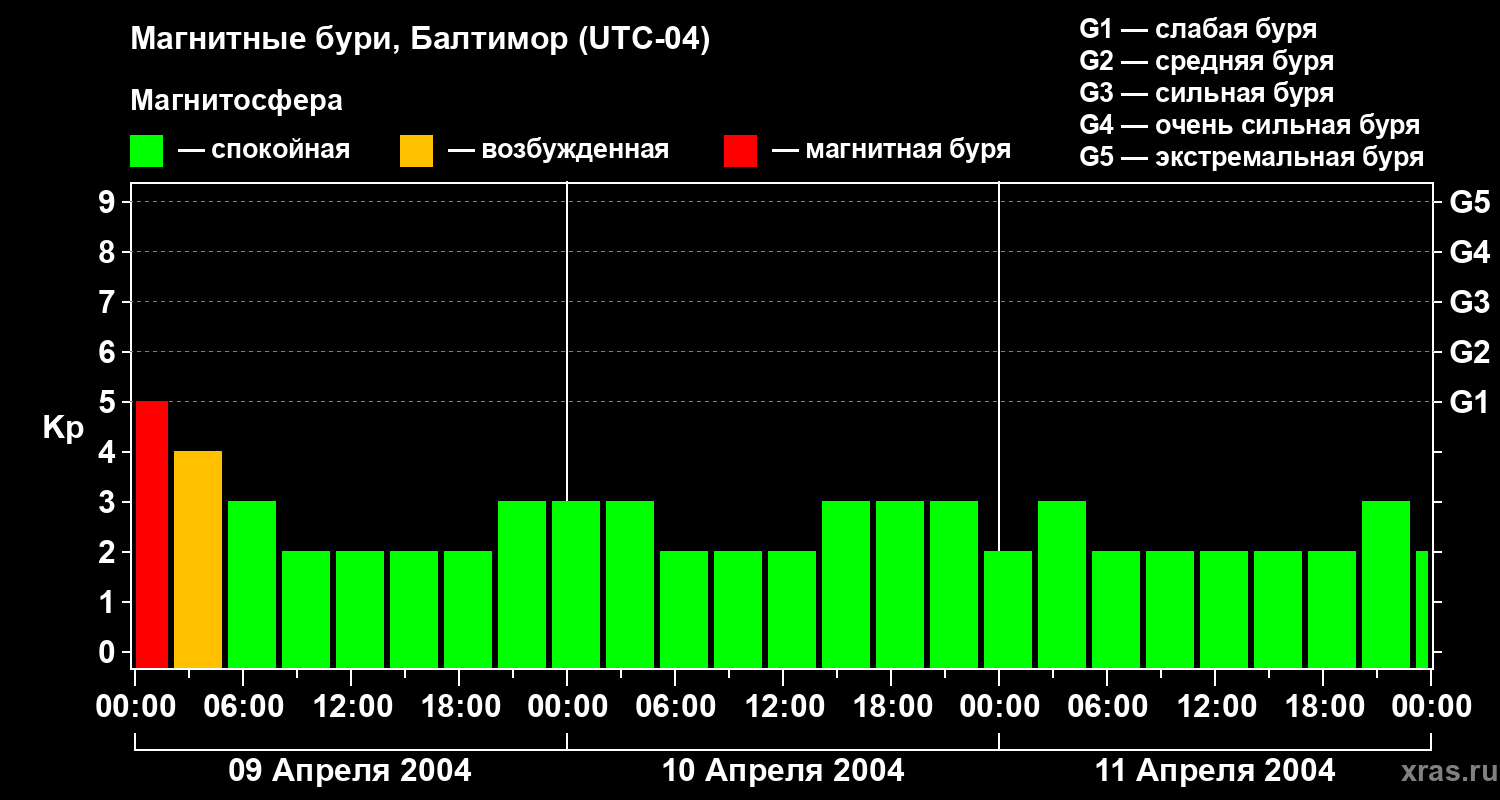Click the '— магнитная буря' legend label
The image size is (1500, 800).
click(892, 150)
